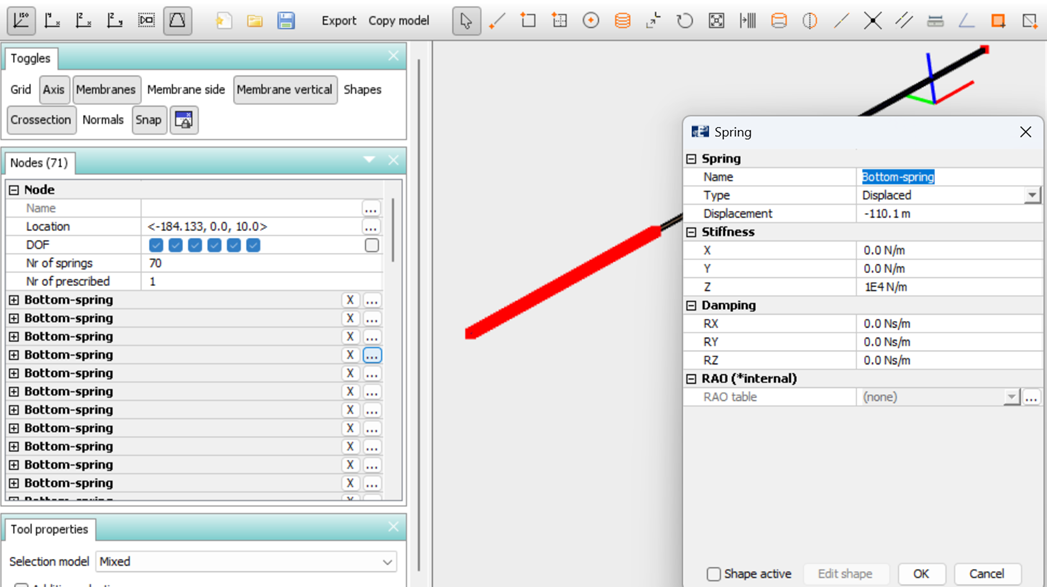Toggle the Crossection option
Image resolution: width=1047 pixels, height=587 pixels.
point(41,120)
